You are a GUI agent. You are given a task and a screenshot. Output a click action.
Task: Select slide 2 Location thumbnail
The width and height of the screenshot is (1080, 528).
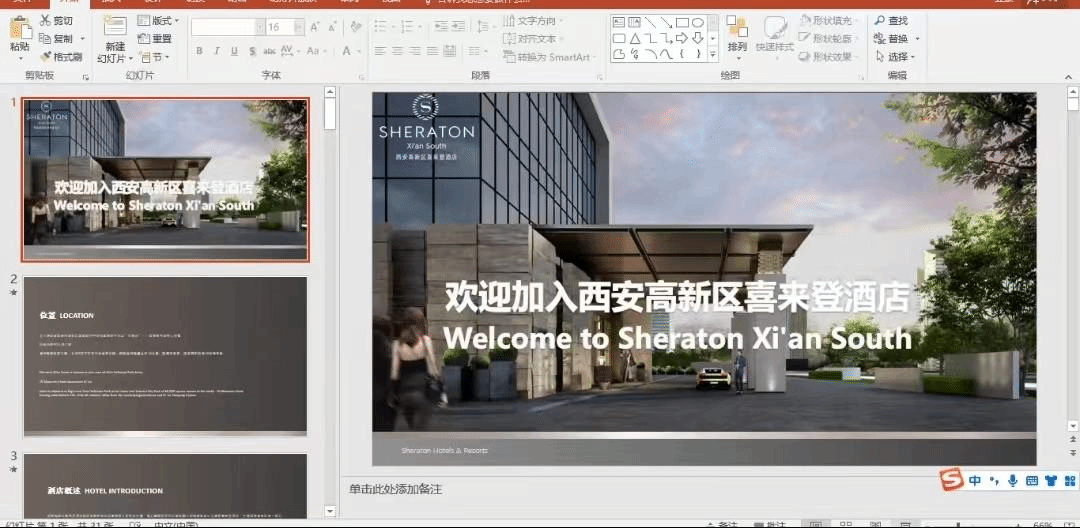[165, 357]
